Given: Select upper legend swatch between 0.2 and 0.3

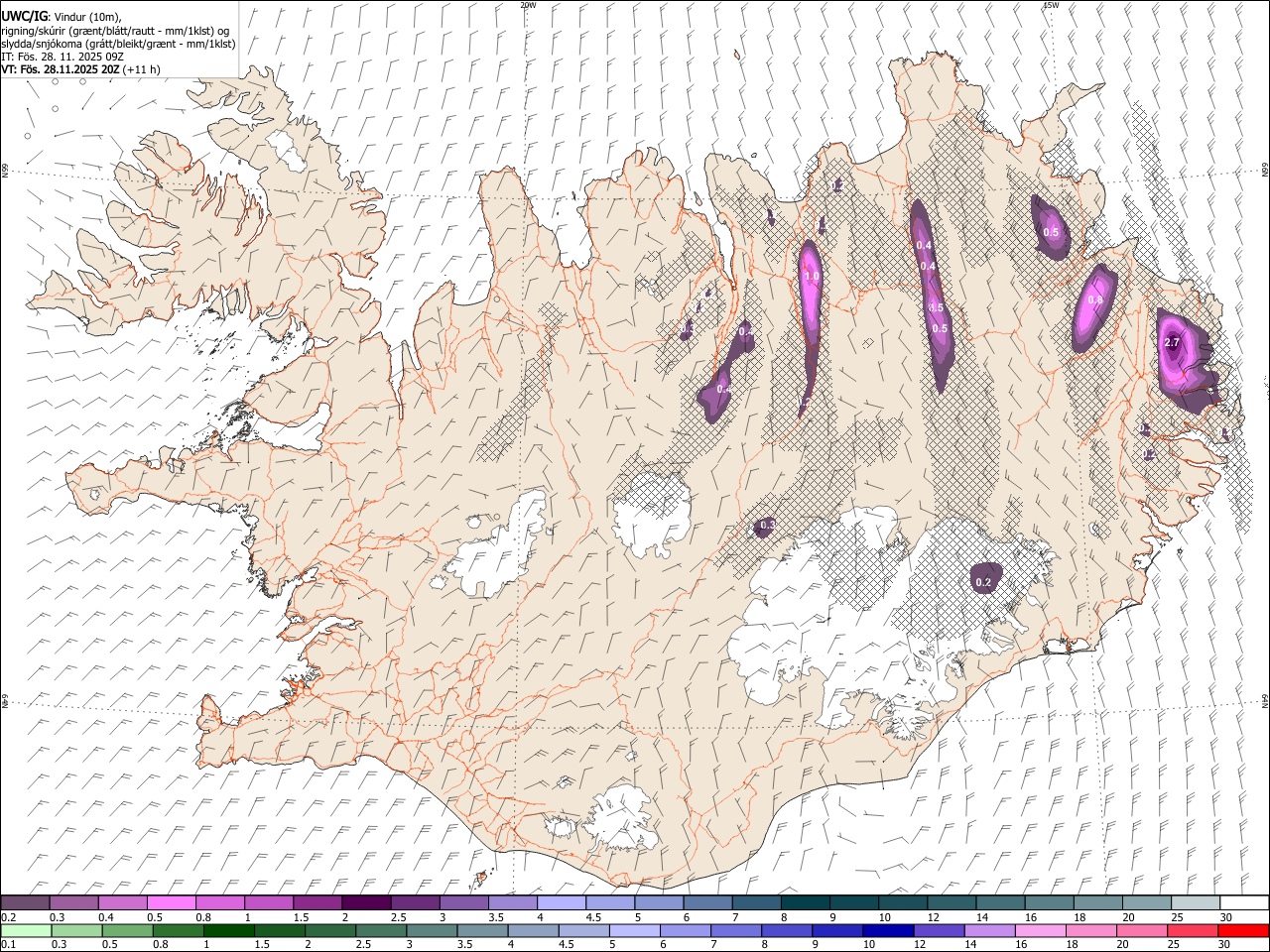Looking at the screenshot, I should 25,903.
